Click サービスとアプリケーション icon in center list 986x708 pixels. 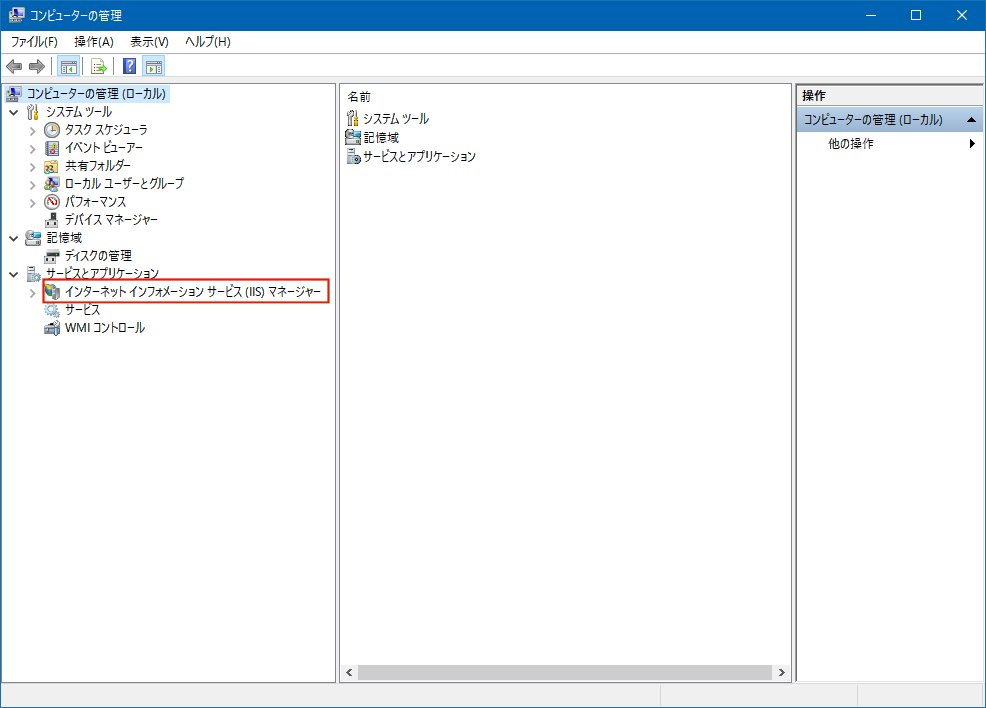pyautogui.click(x=353, y=156)
